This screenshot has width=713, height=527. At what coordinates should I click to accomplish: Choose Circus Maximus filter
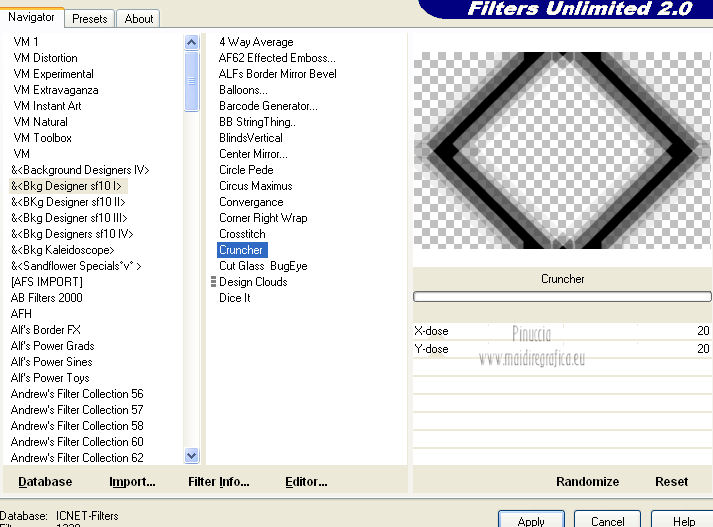(256, 186)
